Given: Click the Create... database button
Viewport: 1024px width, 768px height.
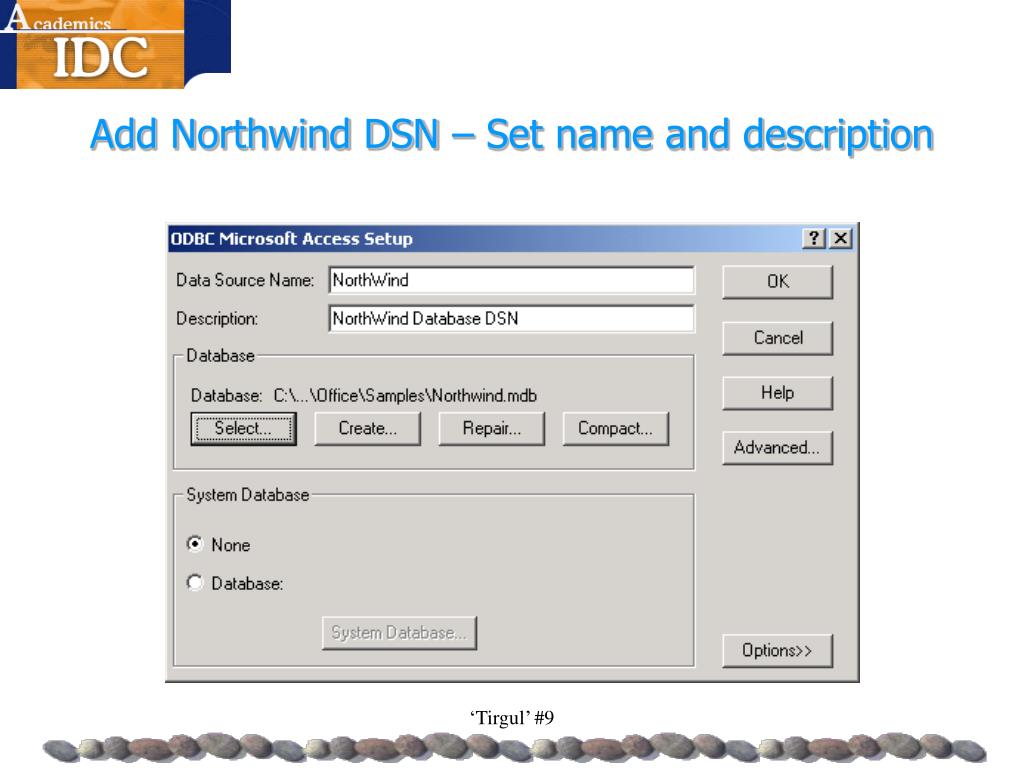Looking at the screenshot, I should [368, 429].
